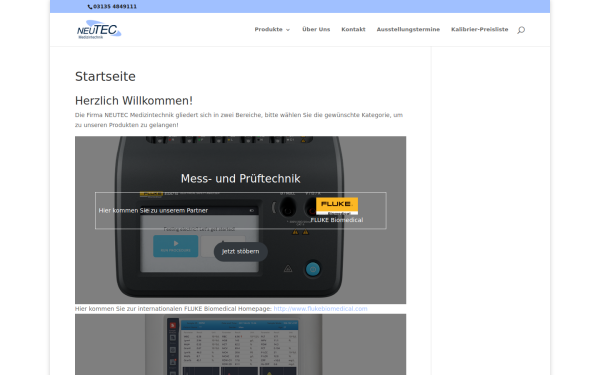Open the Kontakt page
The height and width of the screenshot is (375, 600).
(353, 29)
